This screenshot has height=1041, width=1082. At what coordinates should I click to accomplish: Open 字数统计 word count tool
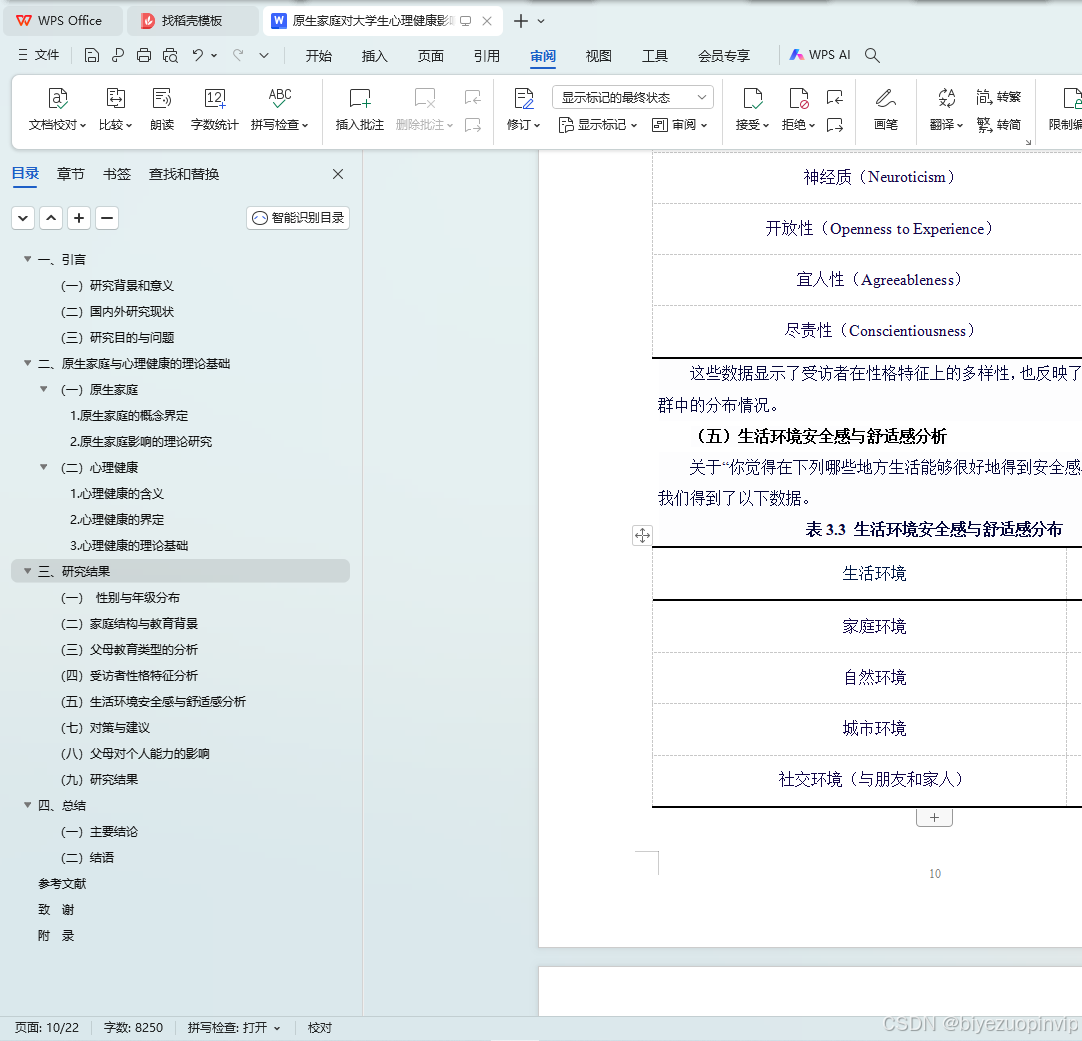click(x=215, y=110)
